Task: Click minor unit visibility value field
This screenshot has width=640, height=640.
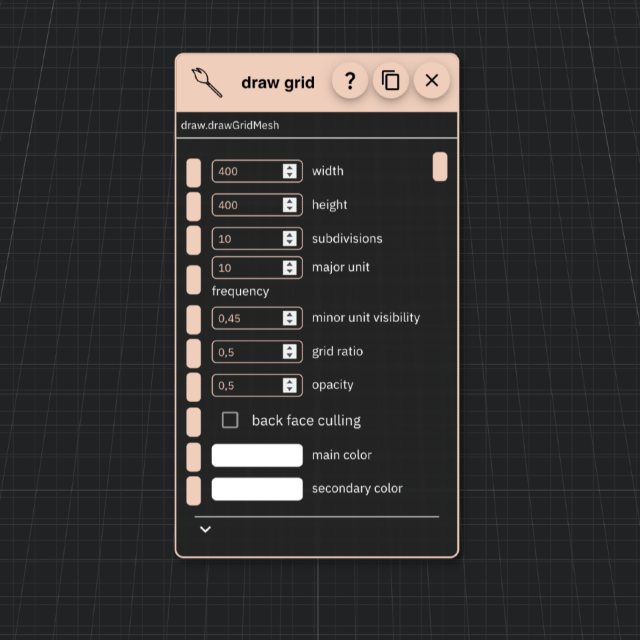Action: coord(257,318)
